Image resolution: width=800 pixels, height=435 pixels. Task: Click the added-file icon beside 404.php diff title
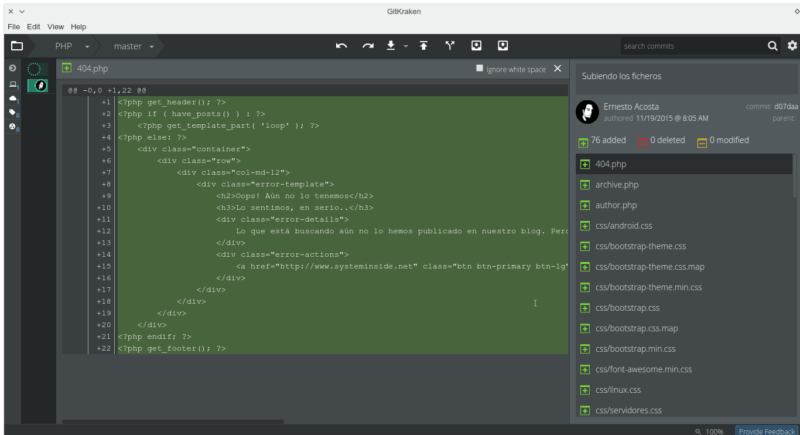pyautogui.click(x=67, y=68)
